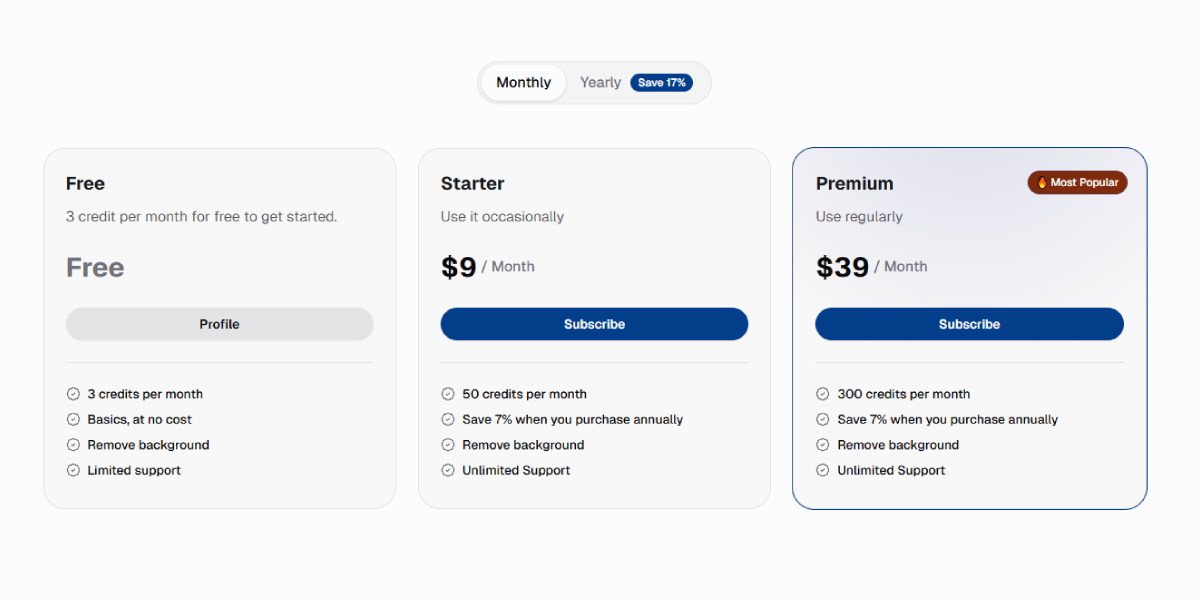Click check icon beside Limited support
This screenshot has width=1200, height=600.
[x=73, y=470]
